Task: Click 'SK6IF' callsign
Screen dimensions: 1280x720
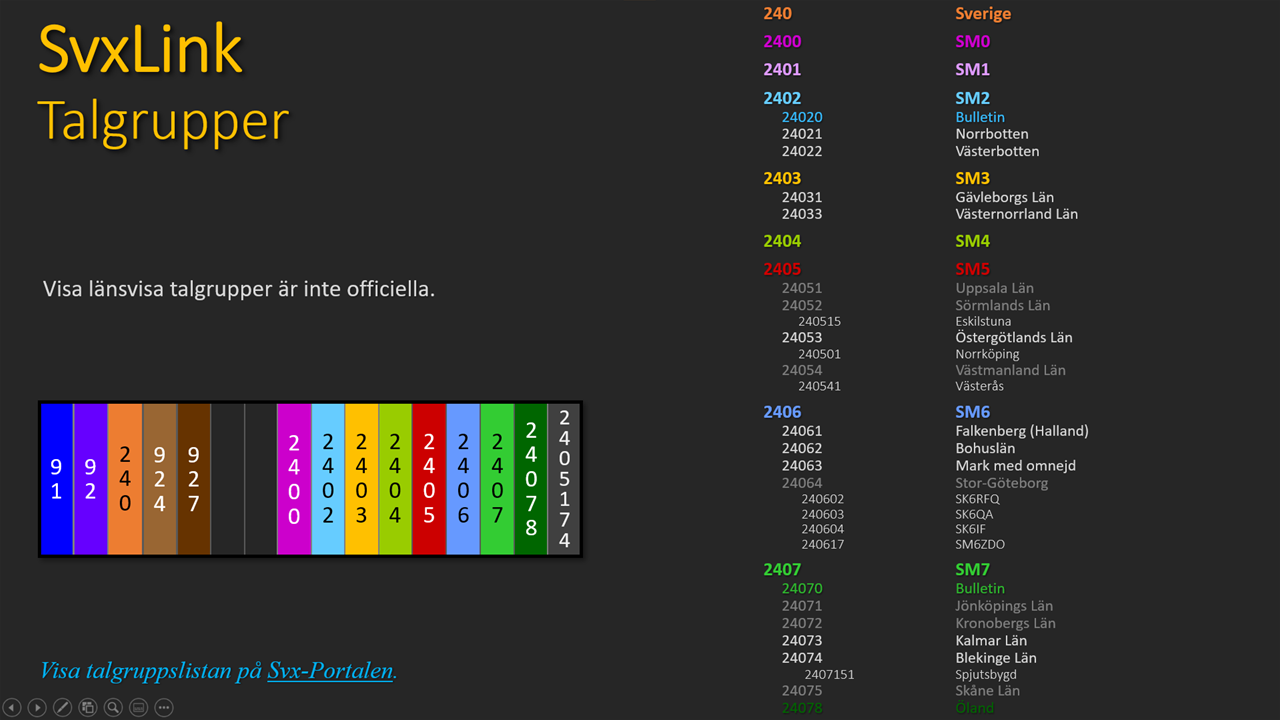Action: tap(970, 529)
